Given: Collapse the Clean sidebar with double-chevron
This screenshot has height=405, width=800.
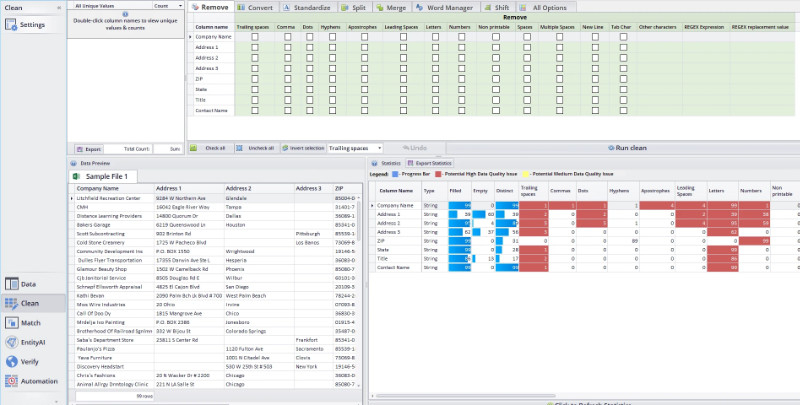Looking at the screenshot, I should [59, 8].
